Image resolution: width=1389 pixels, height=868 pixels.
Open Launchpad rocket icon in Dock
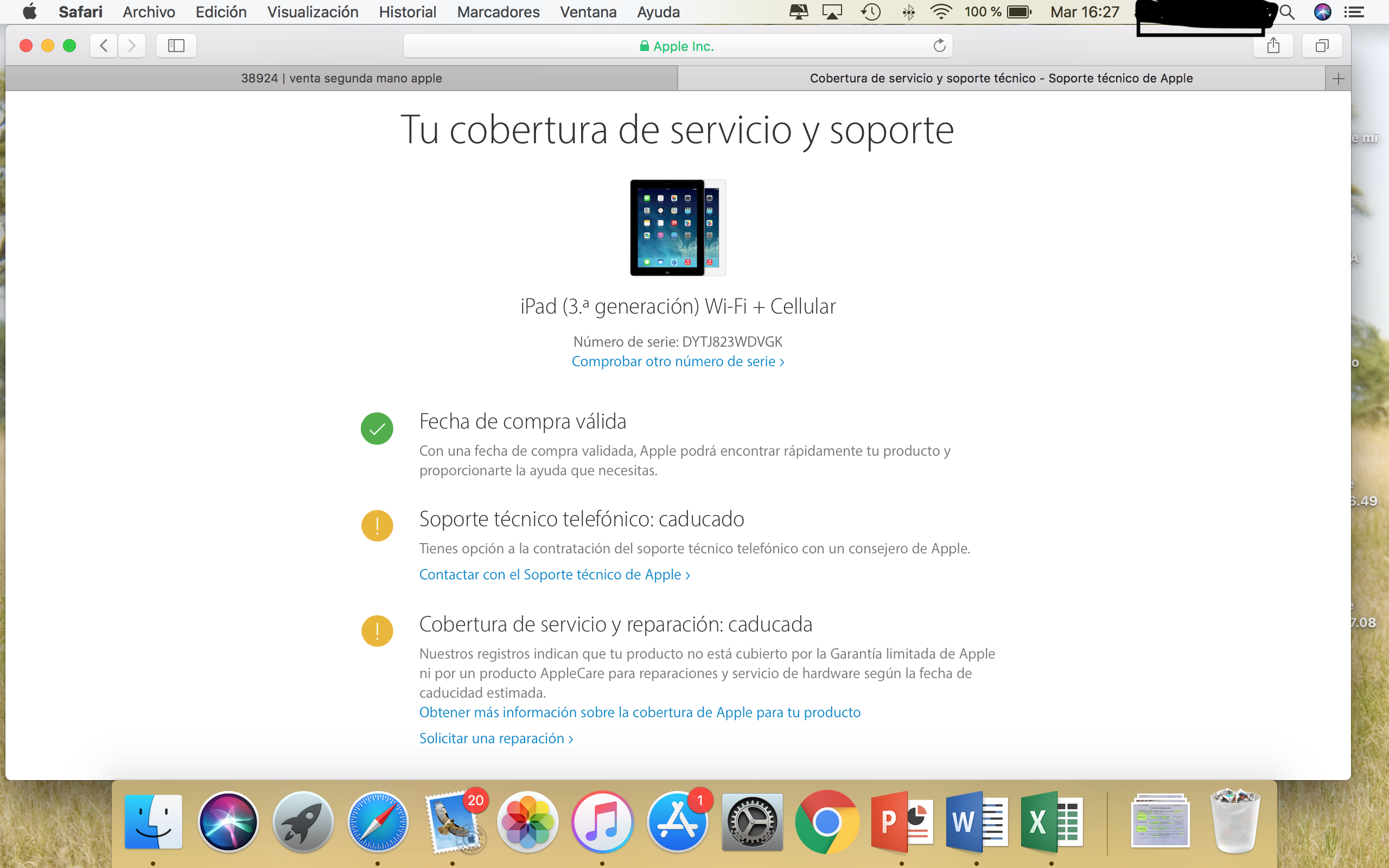(303, 821)
